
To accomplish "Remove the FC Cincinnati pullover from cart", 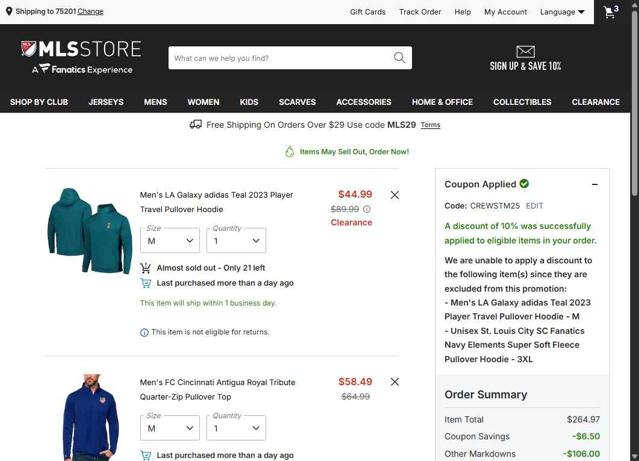I will coord(394,382).
